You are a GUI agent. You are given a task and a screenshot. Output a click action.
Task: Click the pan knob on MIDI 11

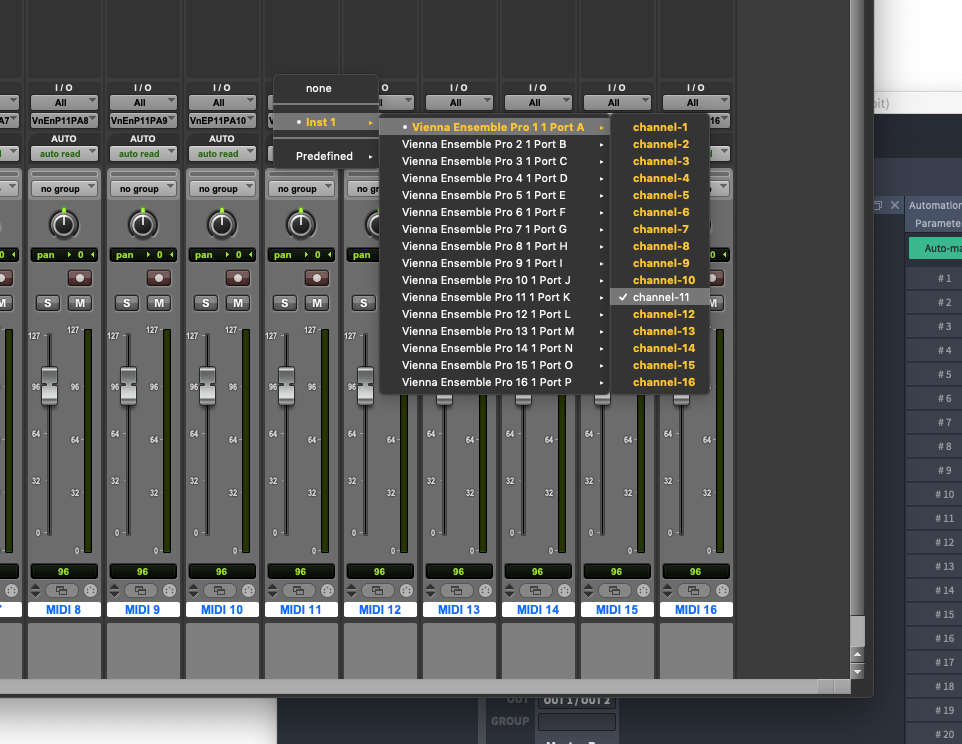point(301,224)
